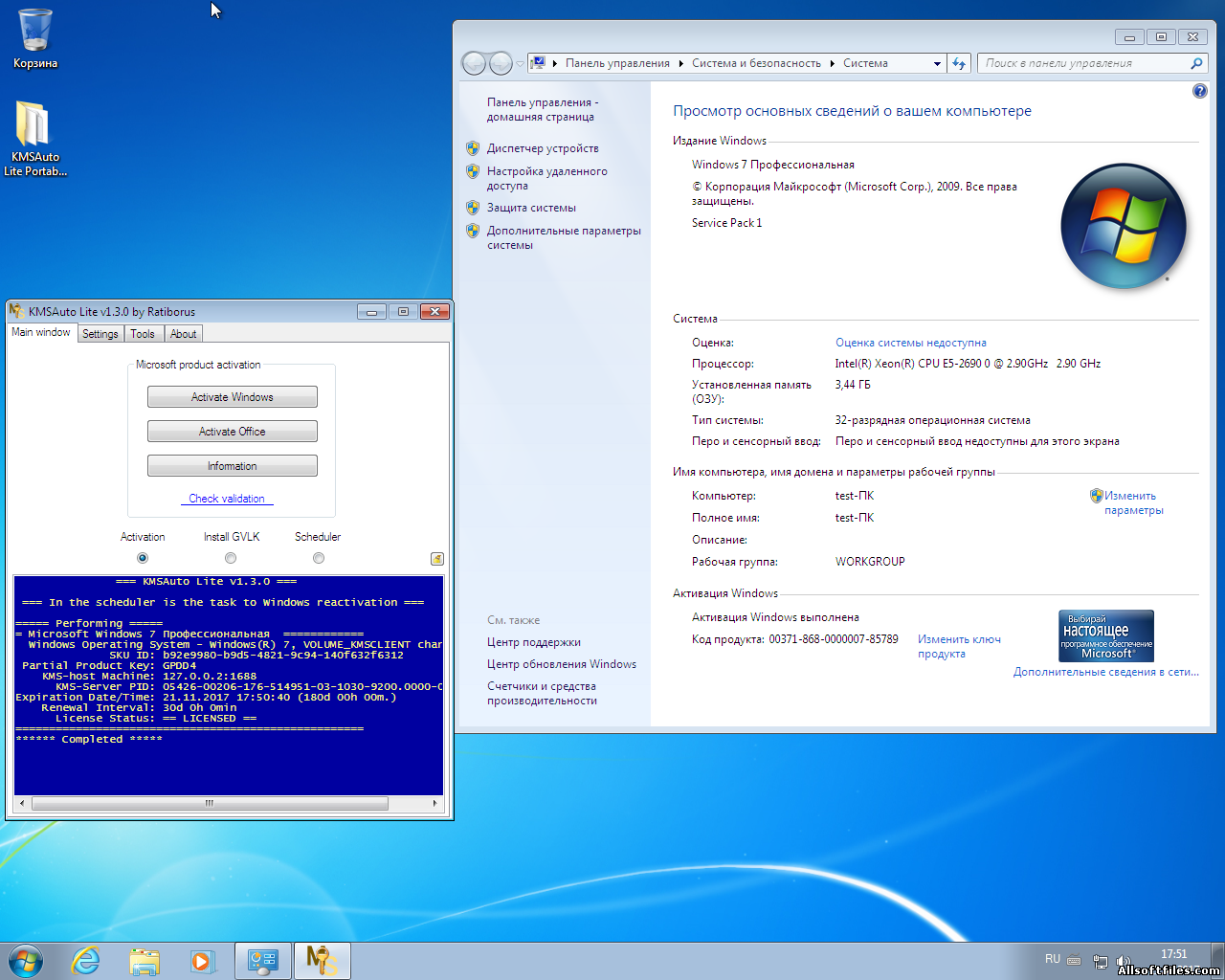Click the keyboard icon in the system tray
Viewport: 1225px width, 980px height.
1074,960
